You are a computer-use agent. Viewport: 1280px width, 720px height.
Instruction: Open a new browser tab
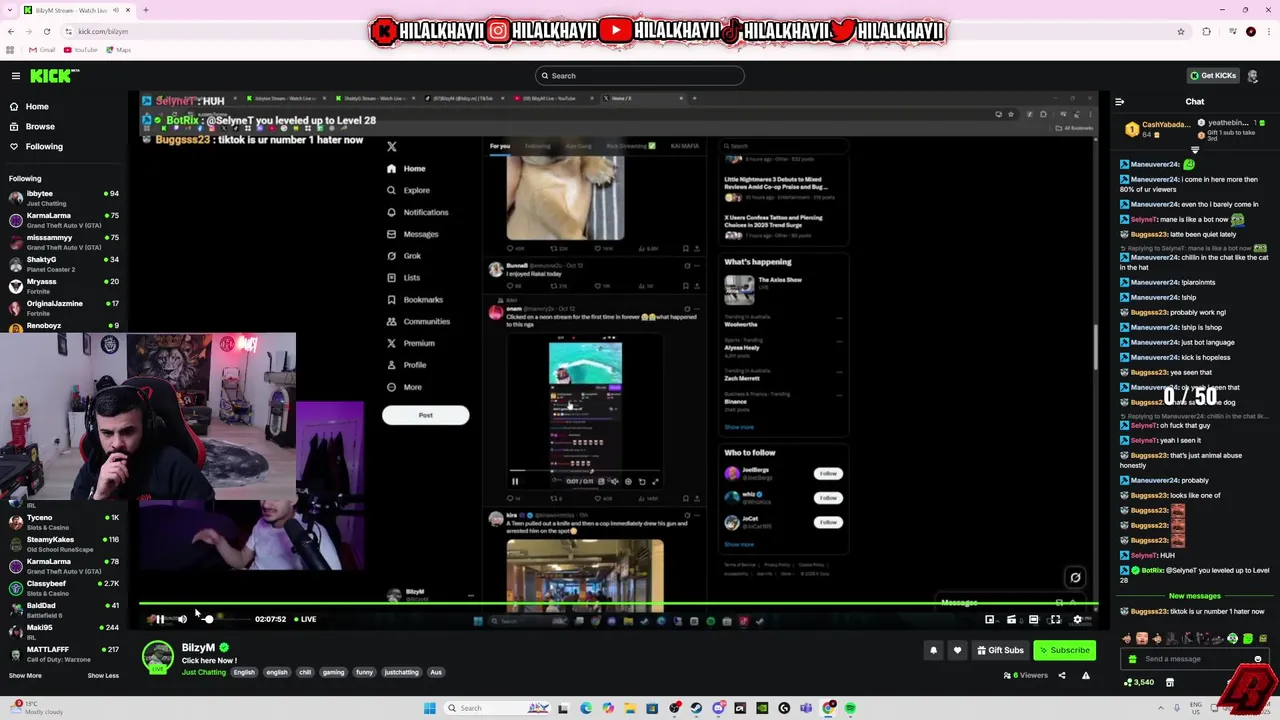coord(145,10)
